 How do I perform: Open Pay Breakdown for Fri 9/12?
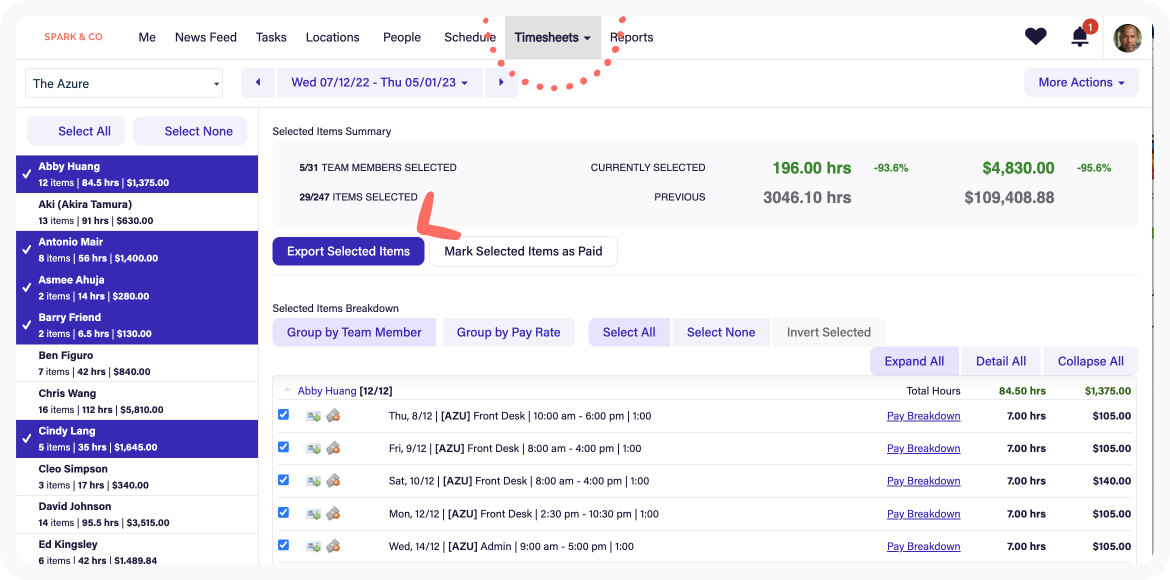[923, 448]
